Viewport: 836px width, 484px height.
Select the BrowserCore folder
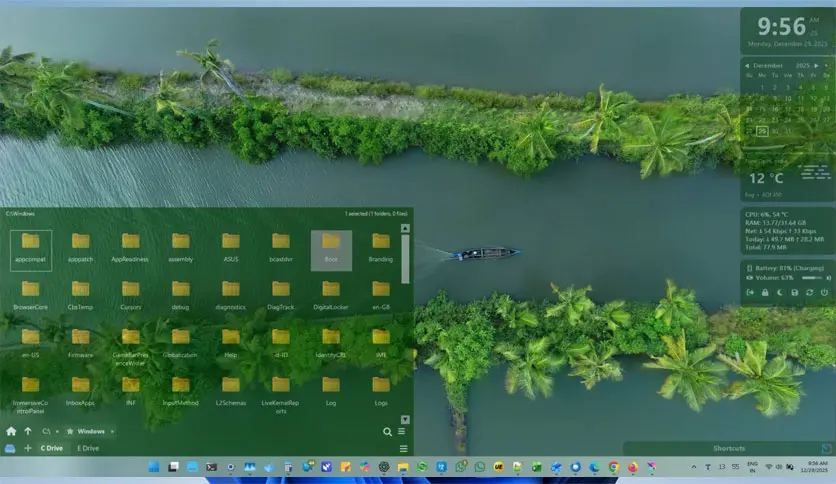[x=30, y=296]
